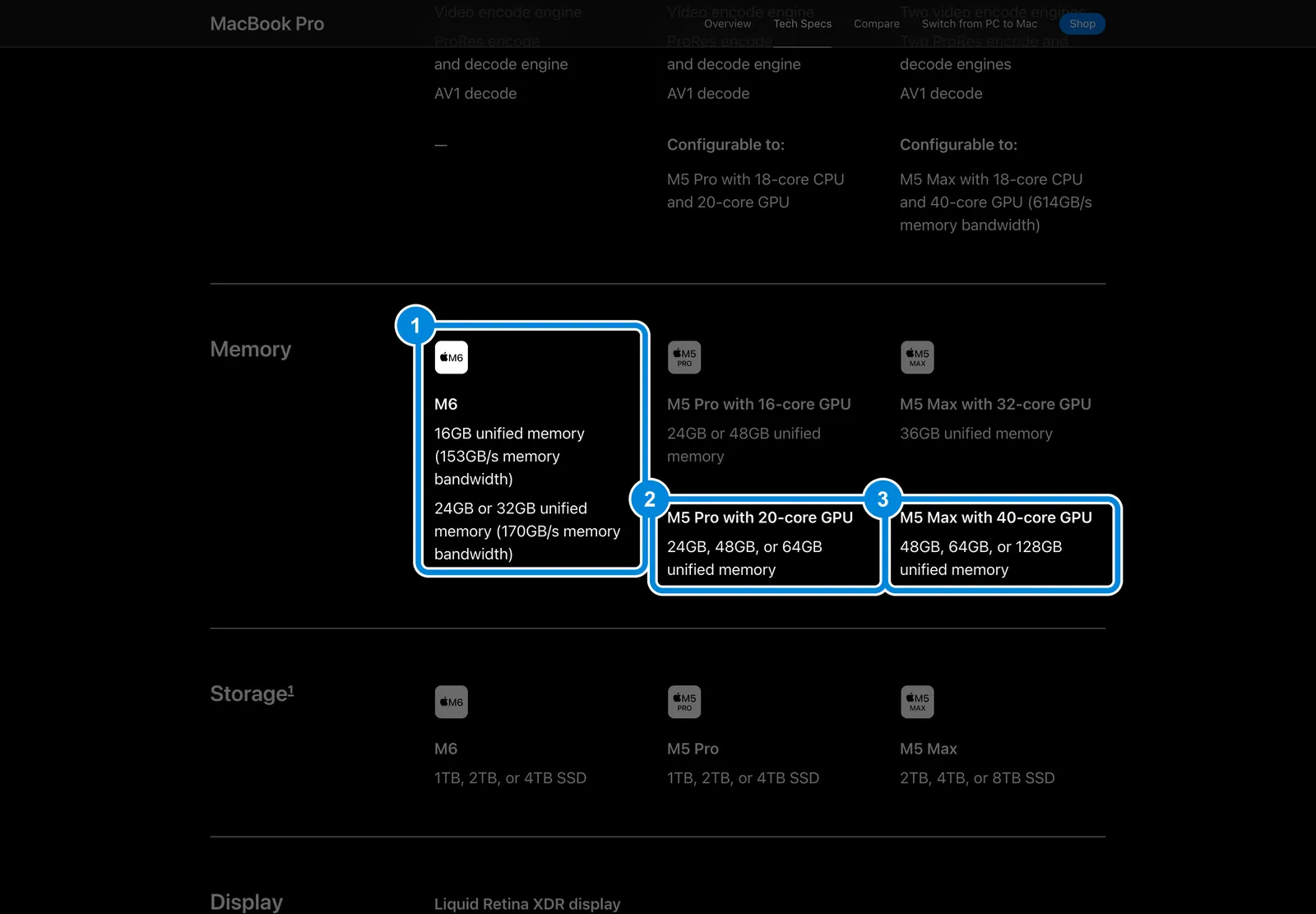1316x914 pixels.
Task: Select the M5 Pro with 20-core GPU box
Action: pyautogui.click(x=766, y=543)
